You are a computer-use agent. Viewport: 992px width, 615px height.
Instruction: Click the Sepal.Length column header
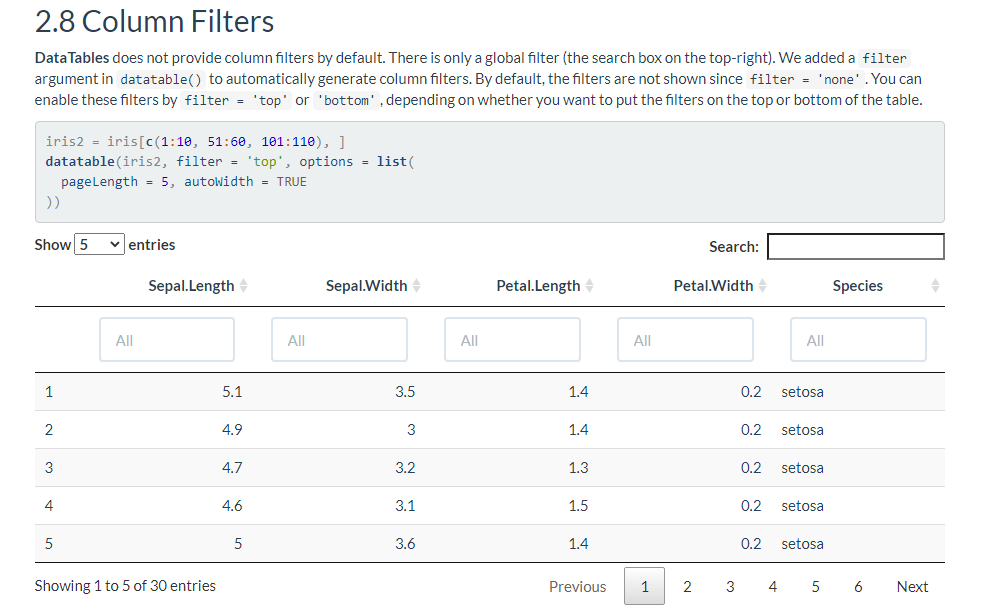point(191,286)
